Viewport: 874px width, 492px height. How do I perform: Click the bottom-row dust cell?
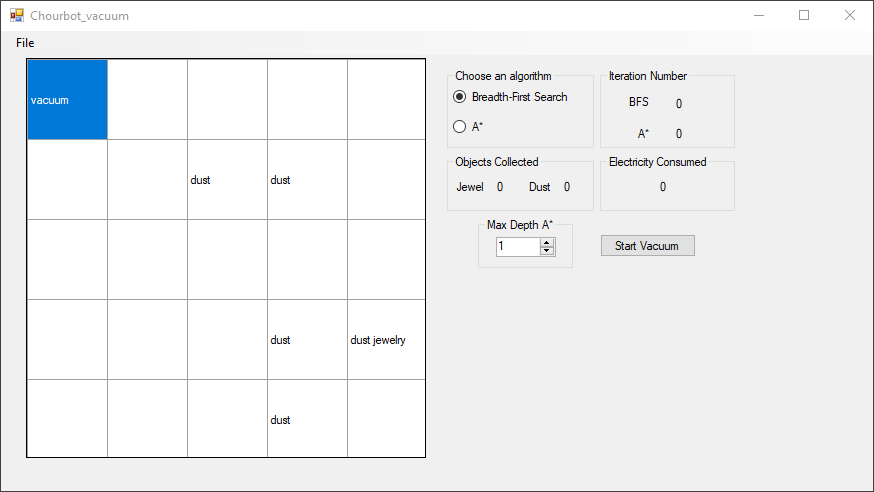[307, 419]
